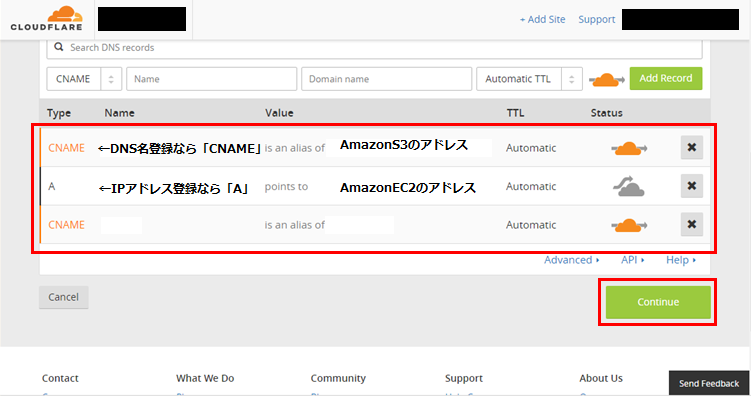Image resolution: width=751 pixels, height=396 pixels.
Task: Delete the AmazonEC2 A record
Action: tap(692, 186)
